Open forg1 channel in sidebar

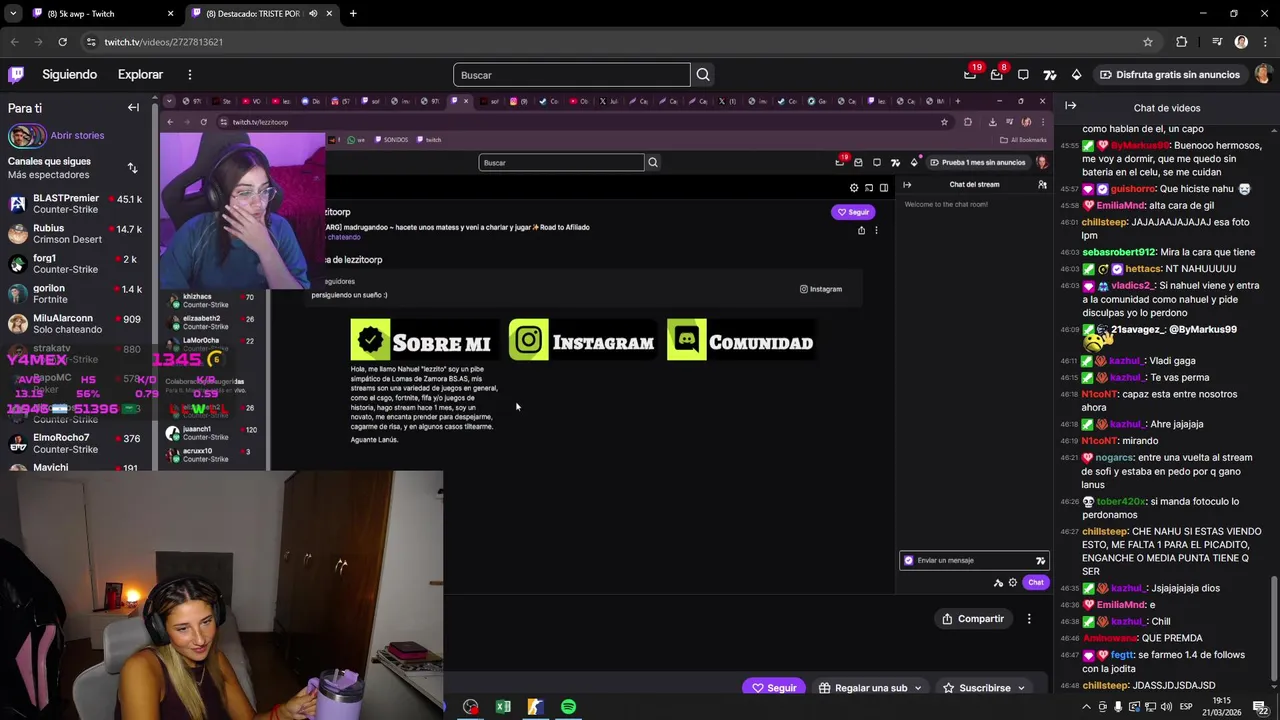click(x=75, y=264)
